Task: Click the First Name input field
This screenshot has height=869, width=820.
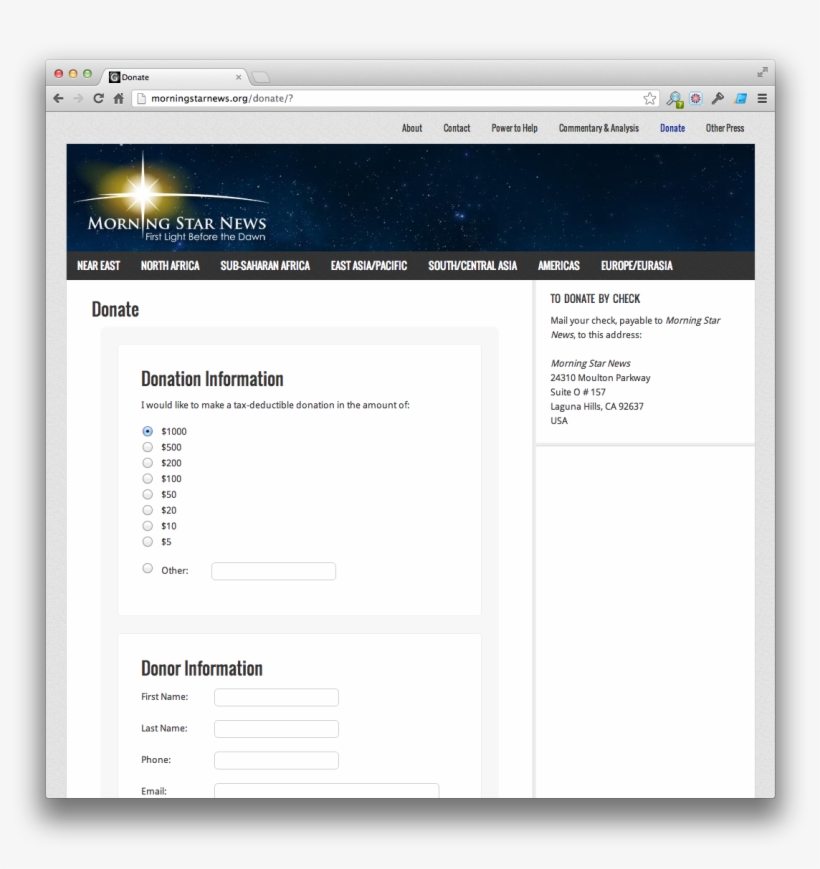Action: pos(276,697)
